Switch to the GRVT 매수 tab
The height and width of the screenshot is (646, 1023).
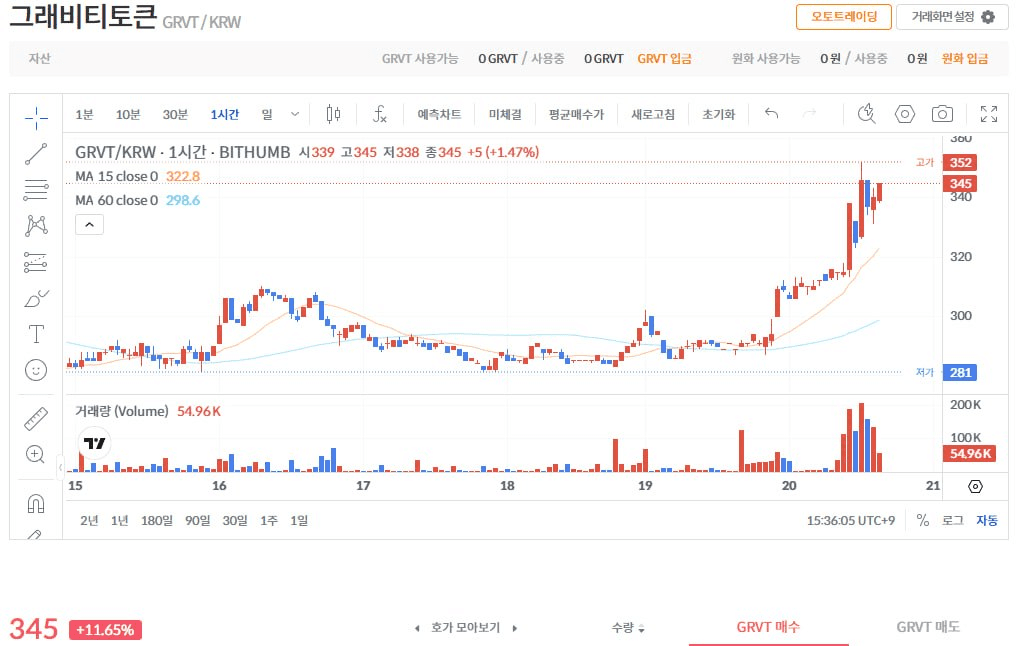(768, 627)
